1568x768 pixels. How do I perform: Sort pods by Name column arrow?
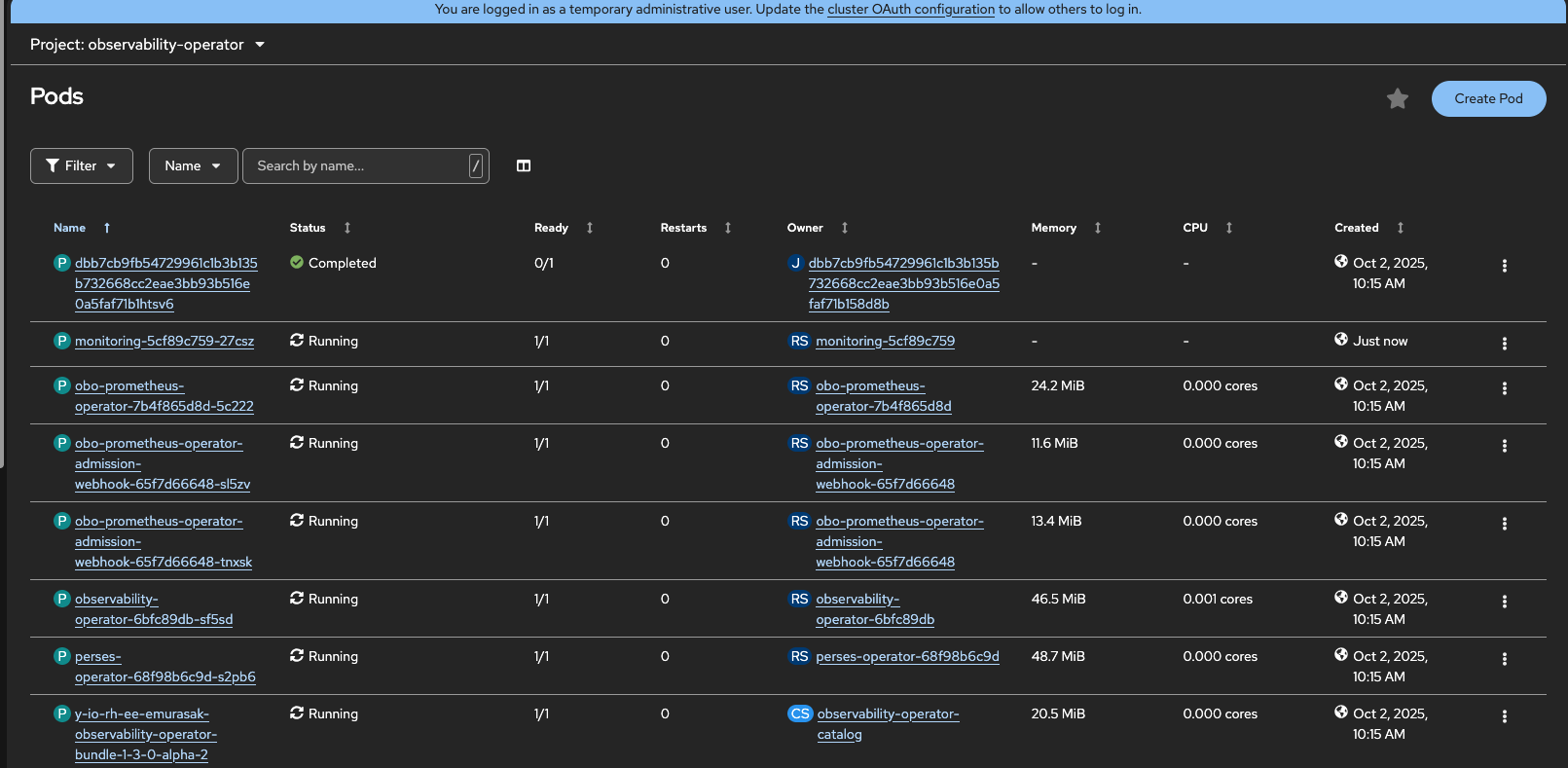click(x=107, y=228)
